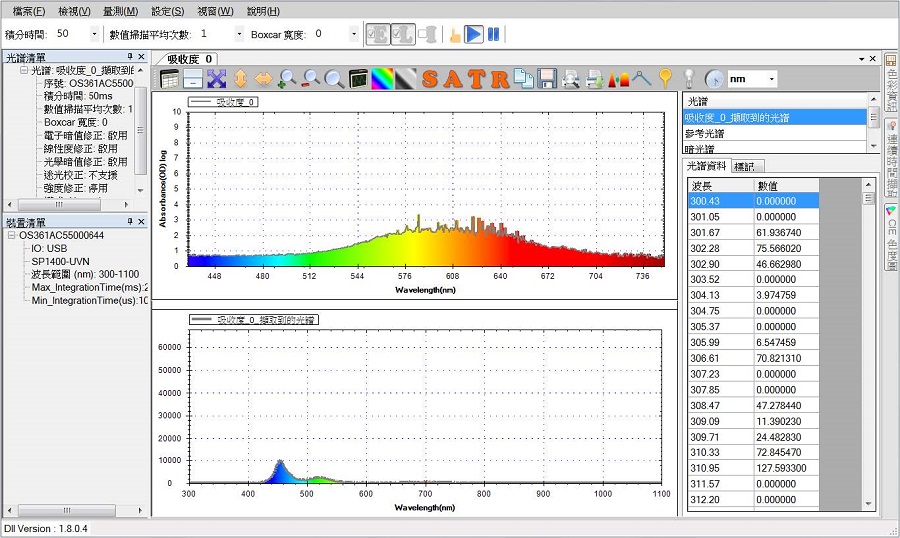Open the nm unit dropdown

pyautogui.click(x=771, y=79)
